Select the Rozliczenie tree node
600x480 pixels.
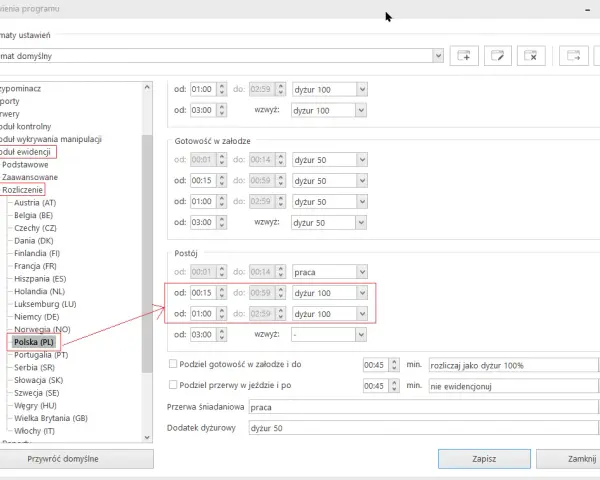pyautogui.click(x=22, y=190)
